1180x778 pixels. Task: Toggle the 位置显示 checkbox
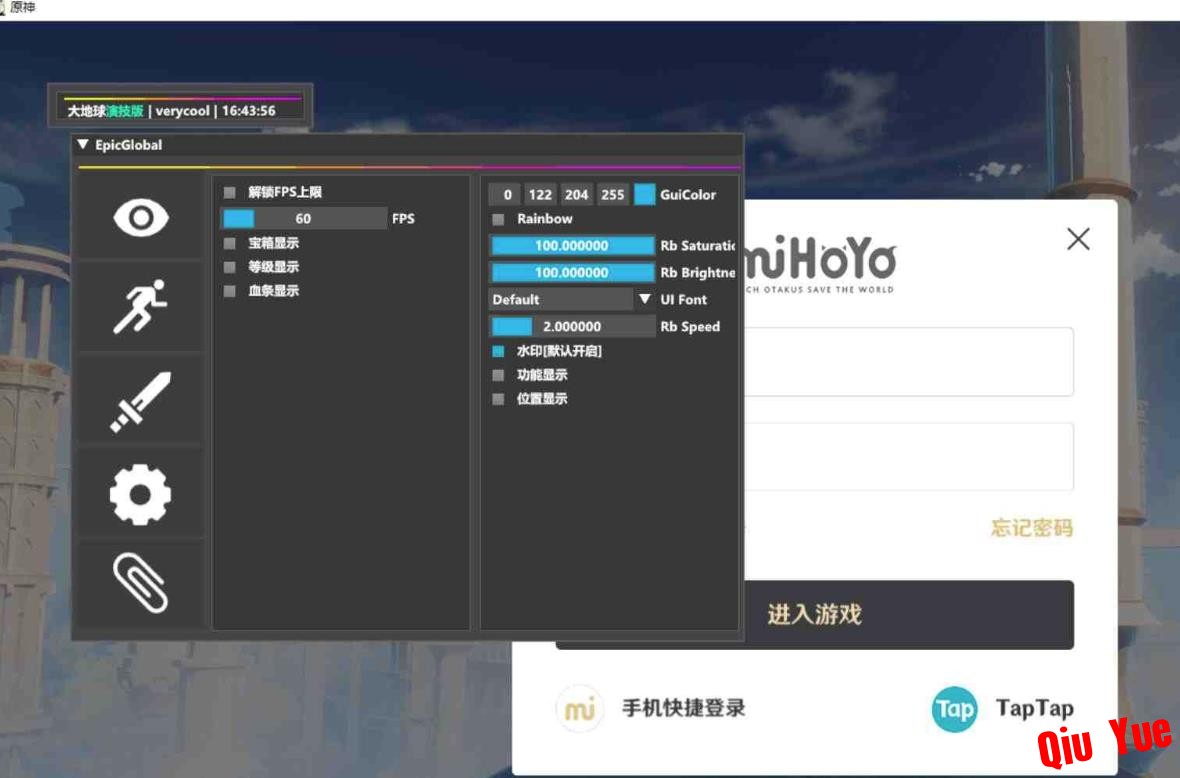tap(498, 400)
